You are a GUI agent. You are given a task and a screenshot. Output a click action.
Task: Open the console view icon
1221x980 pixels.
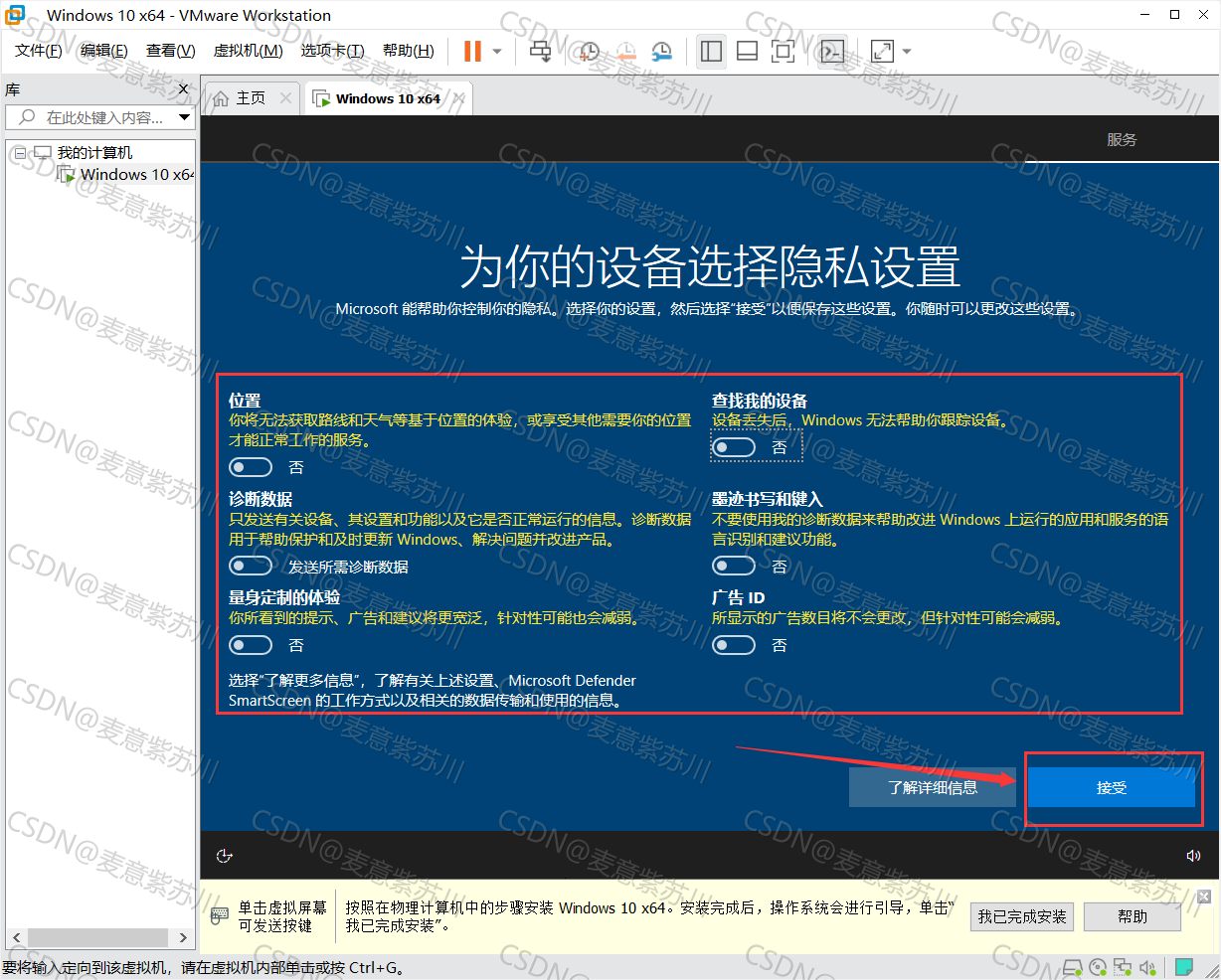coord(832,51)
